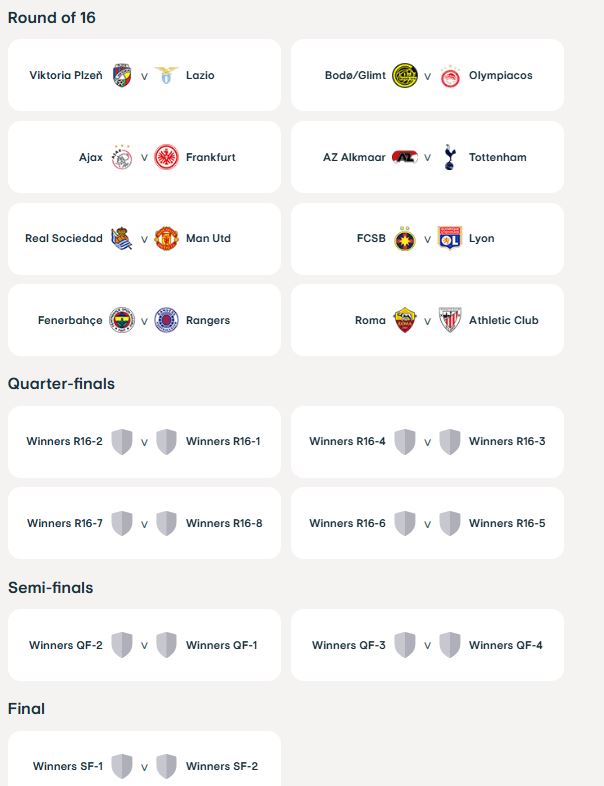
Task: Click the FCSB team name
Action: click(x=371, y=239)
